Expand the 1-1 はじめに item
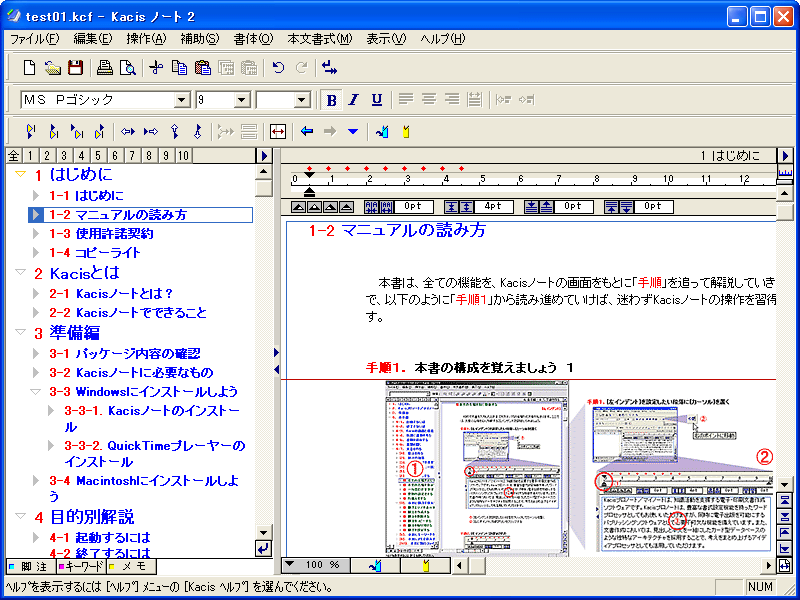The height and width of the screenshot is (600, 800). click(36, 195)
